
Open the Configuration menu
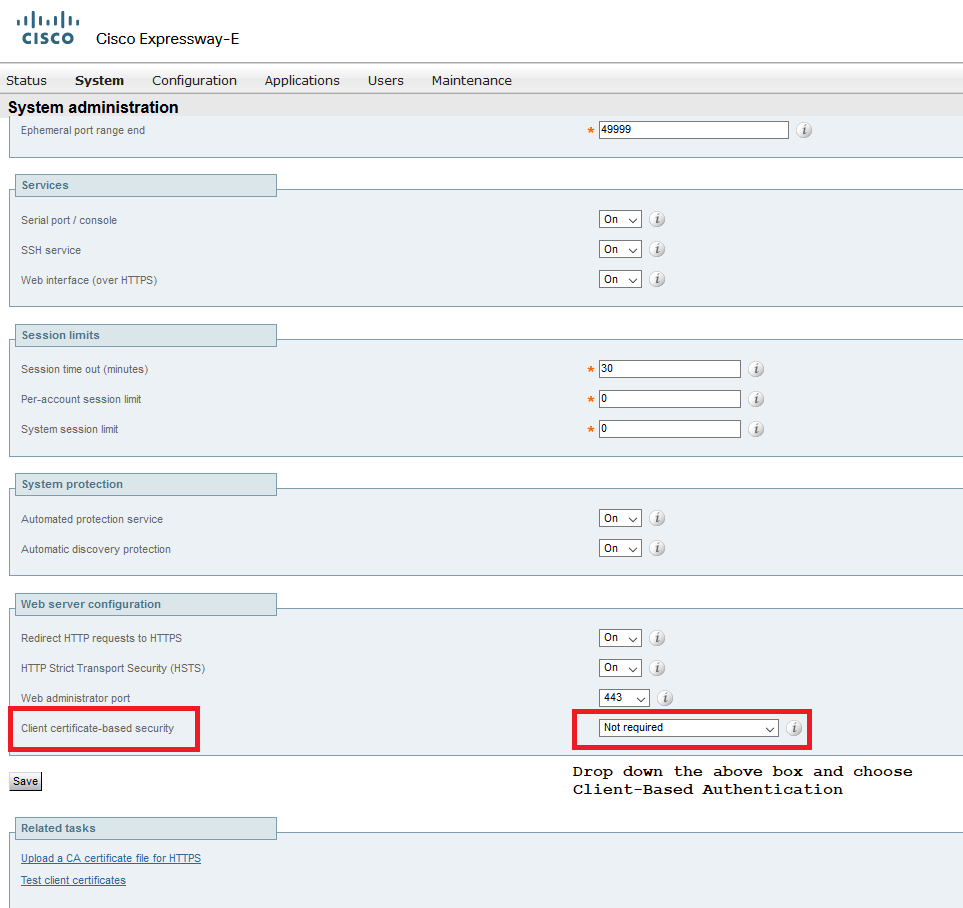point(194,80)
